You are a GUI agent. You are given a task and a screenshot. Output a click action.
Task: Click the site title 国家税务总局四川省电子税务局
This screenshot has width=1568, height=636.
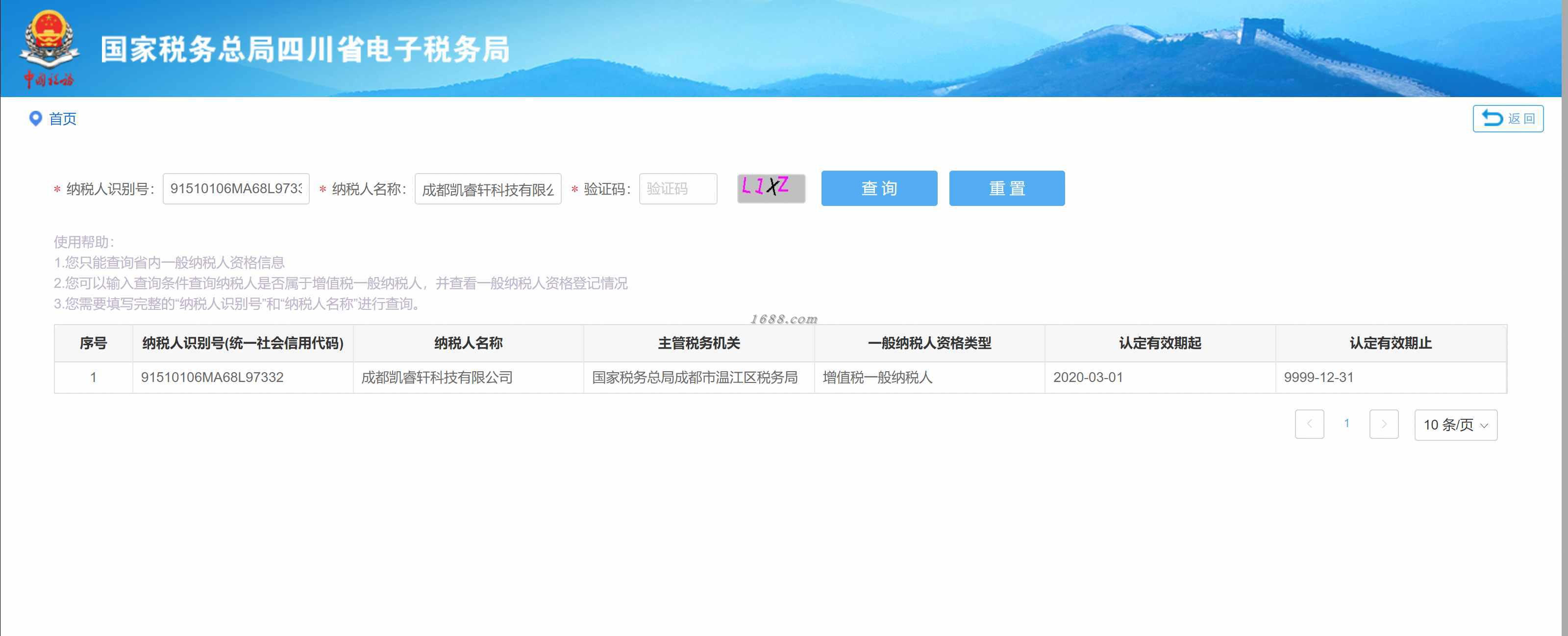(x=304, y=50)
